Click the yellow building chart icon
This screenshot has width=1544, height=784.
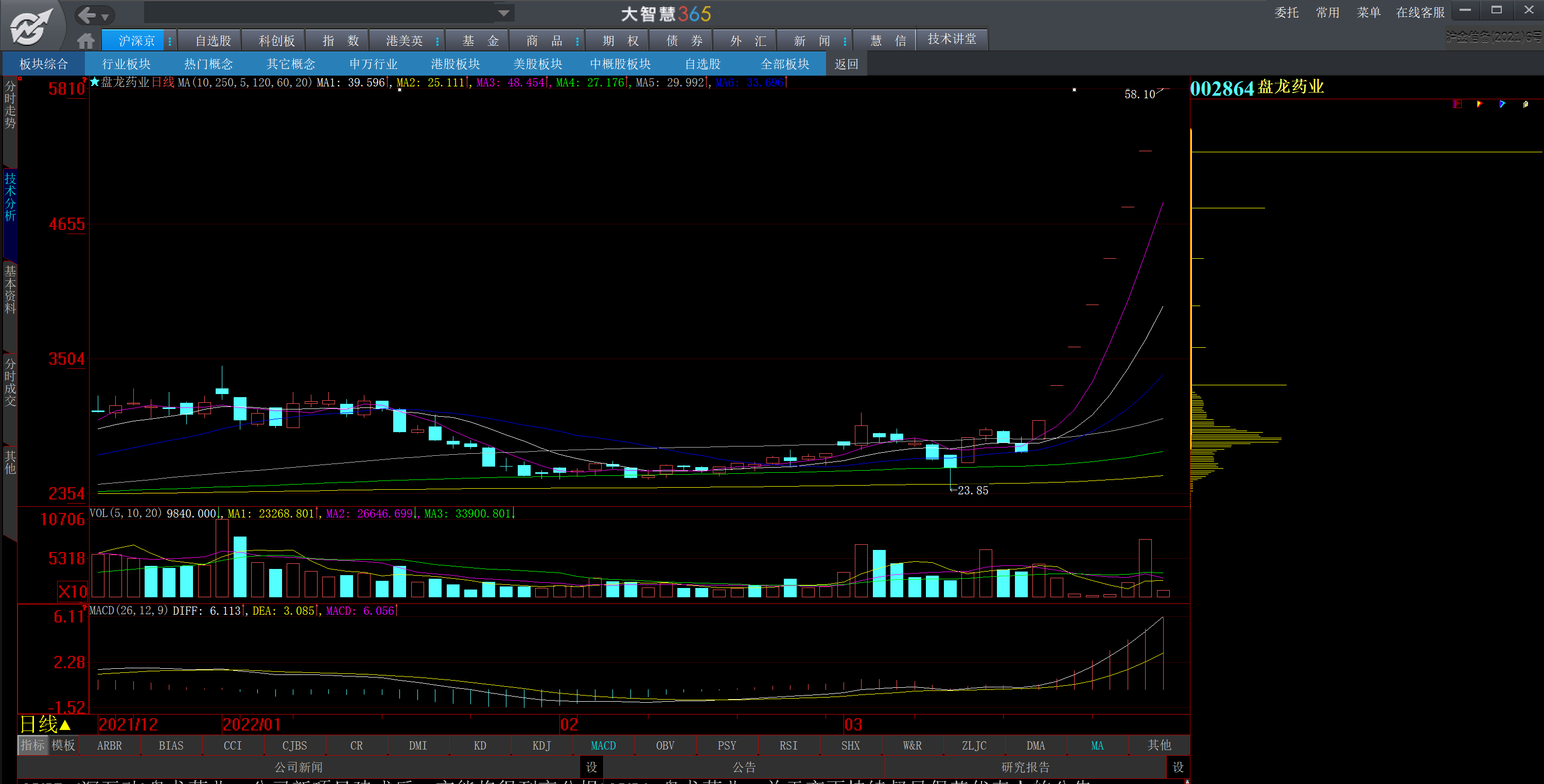[1525, 104]
